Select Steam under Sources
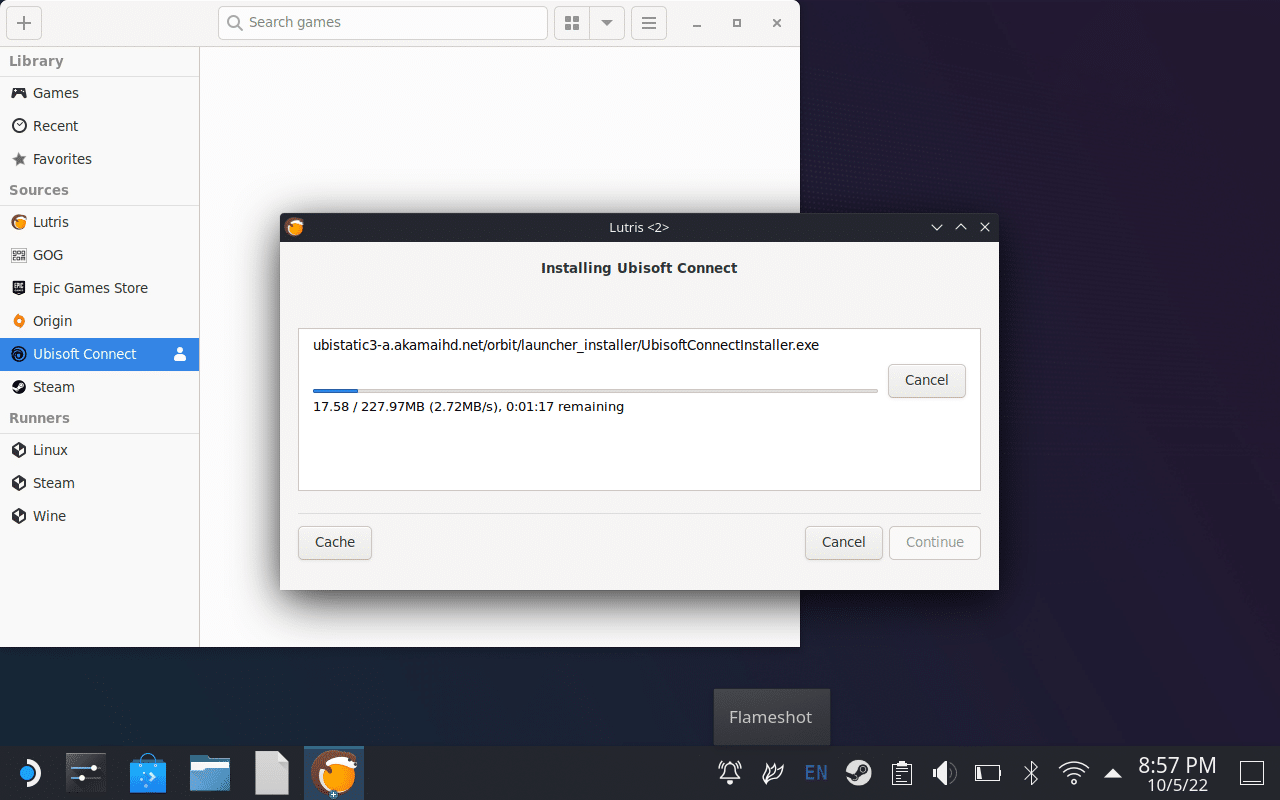 tap(99, 387)
